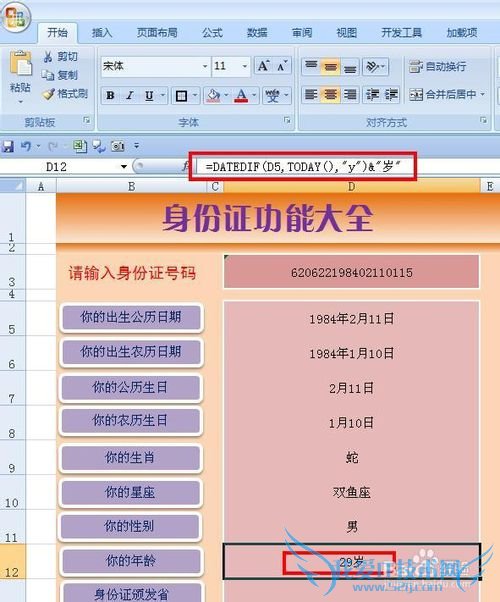
Task: Select column B header
Action: click(131, 187)
